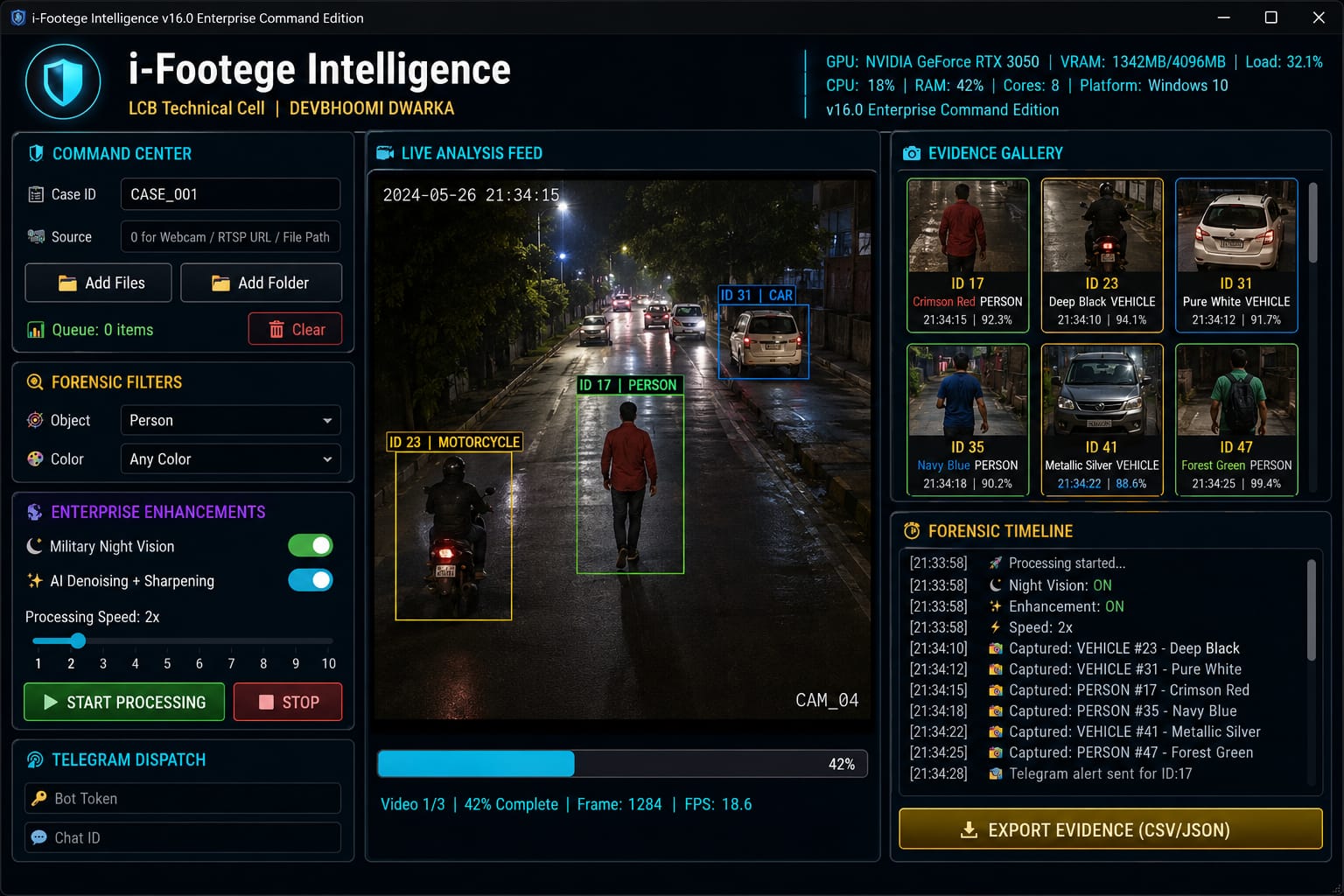Click the GPU: NVIDIA GeForce RTX 3050 text
Image resolution: width=1344 pixels, height=896 pixels.
(933, 62)
